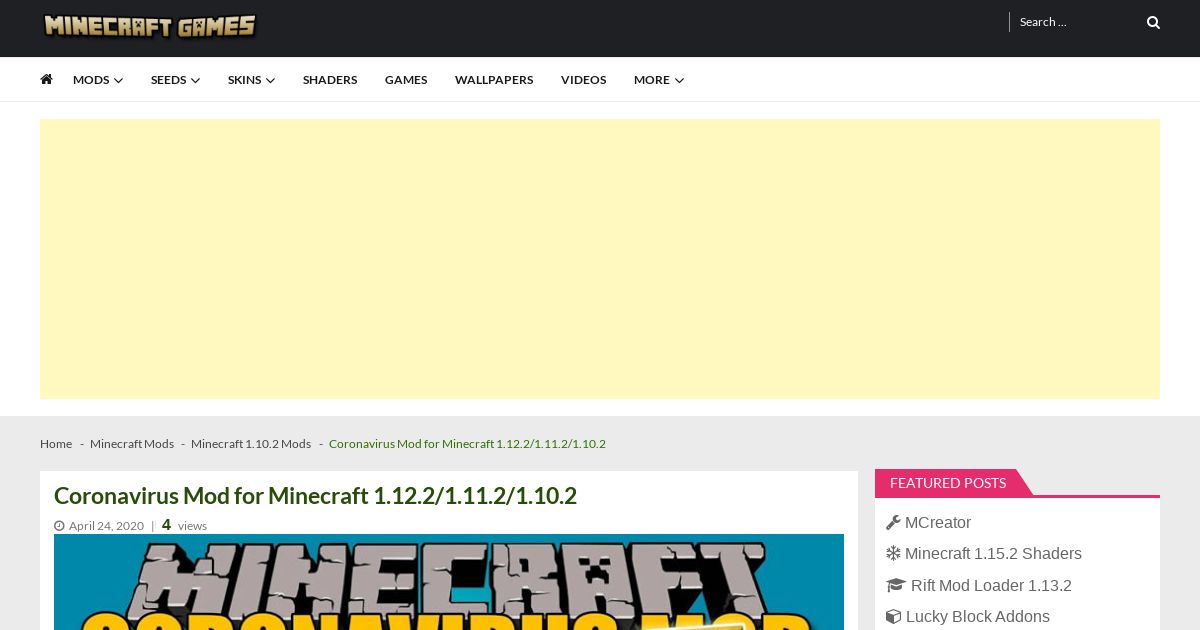
Task: Open the Skins menu item
Action: point(244,80)
